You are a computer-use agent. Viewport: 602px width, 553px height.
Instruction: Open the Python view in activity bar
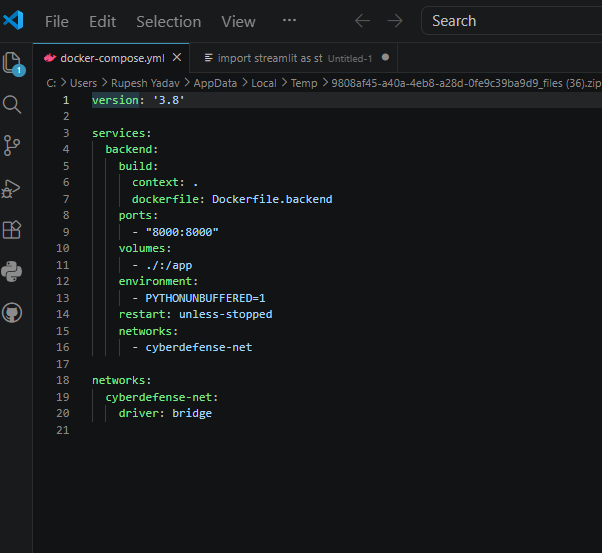[12, 272]
